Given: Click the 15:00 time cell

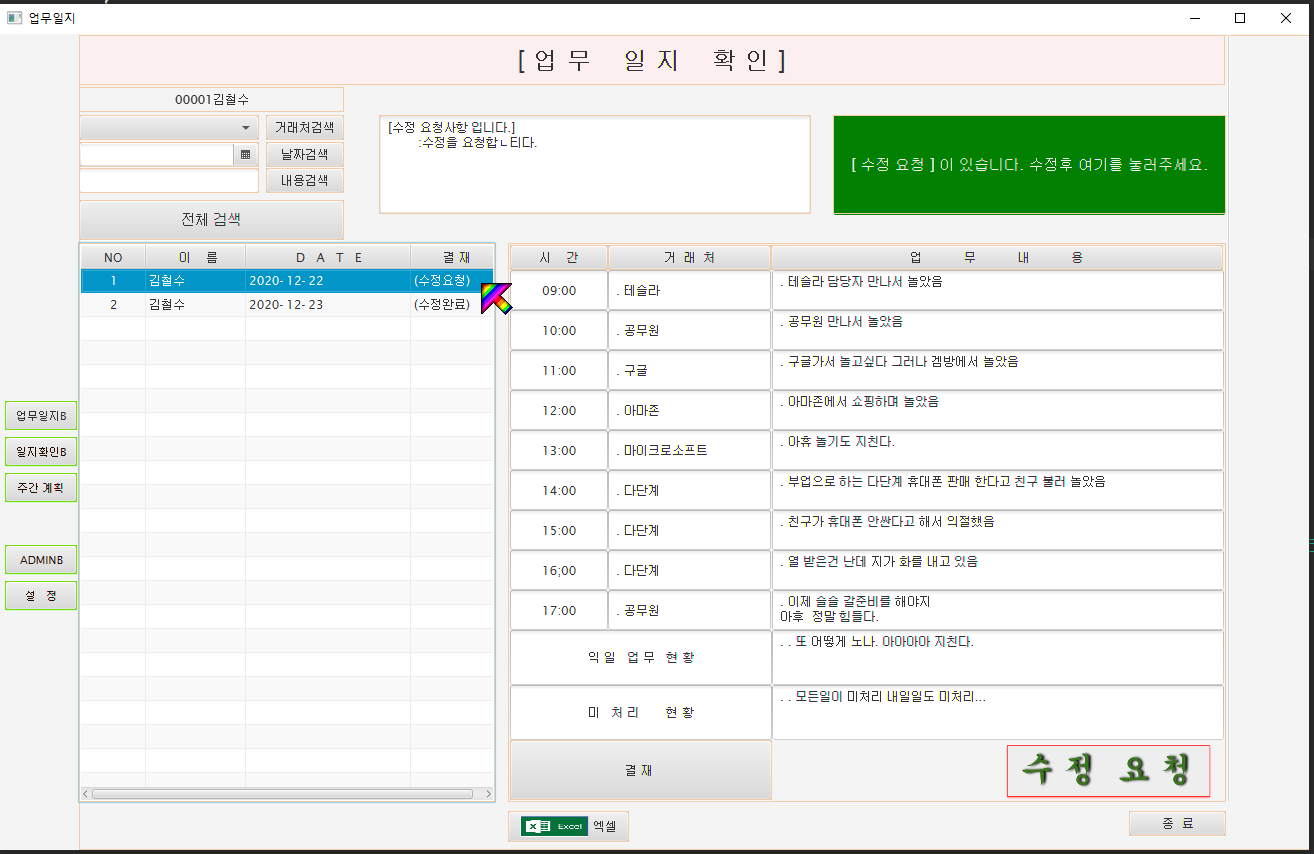Looking at the screenshot, I should click(x=559, y=530).
